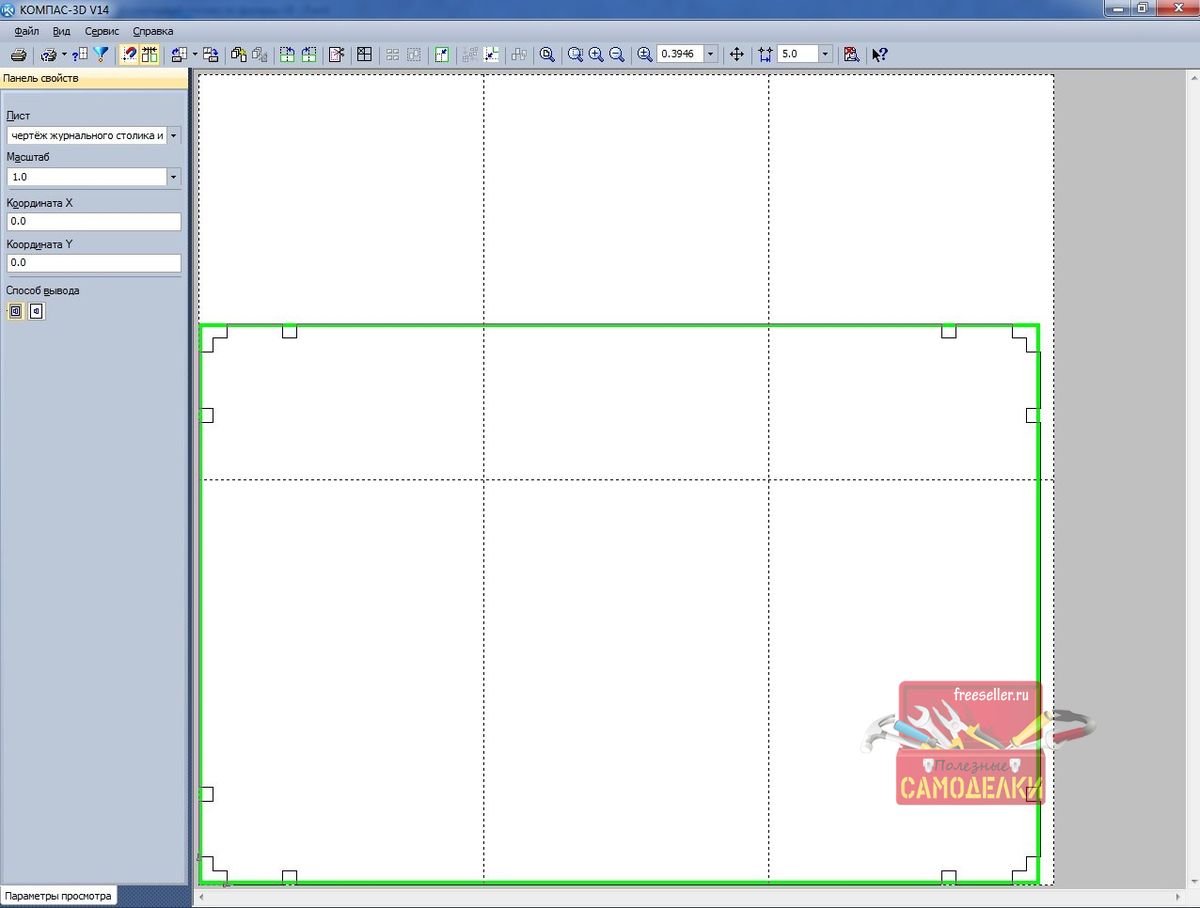
Task: Switch to the Параметры просмотра tab
Action: (x=58, y=896)
